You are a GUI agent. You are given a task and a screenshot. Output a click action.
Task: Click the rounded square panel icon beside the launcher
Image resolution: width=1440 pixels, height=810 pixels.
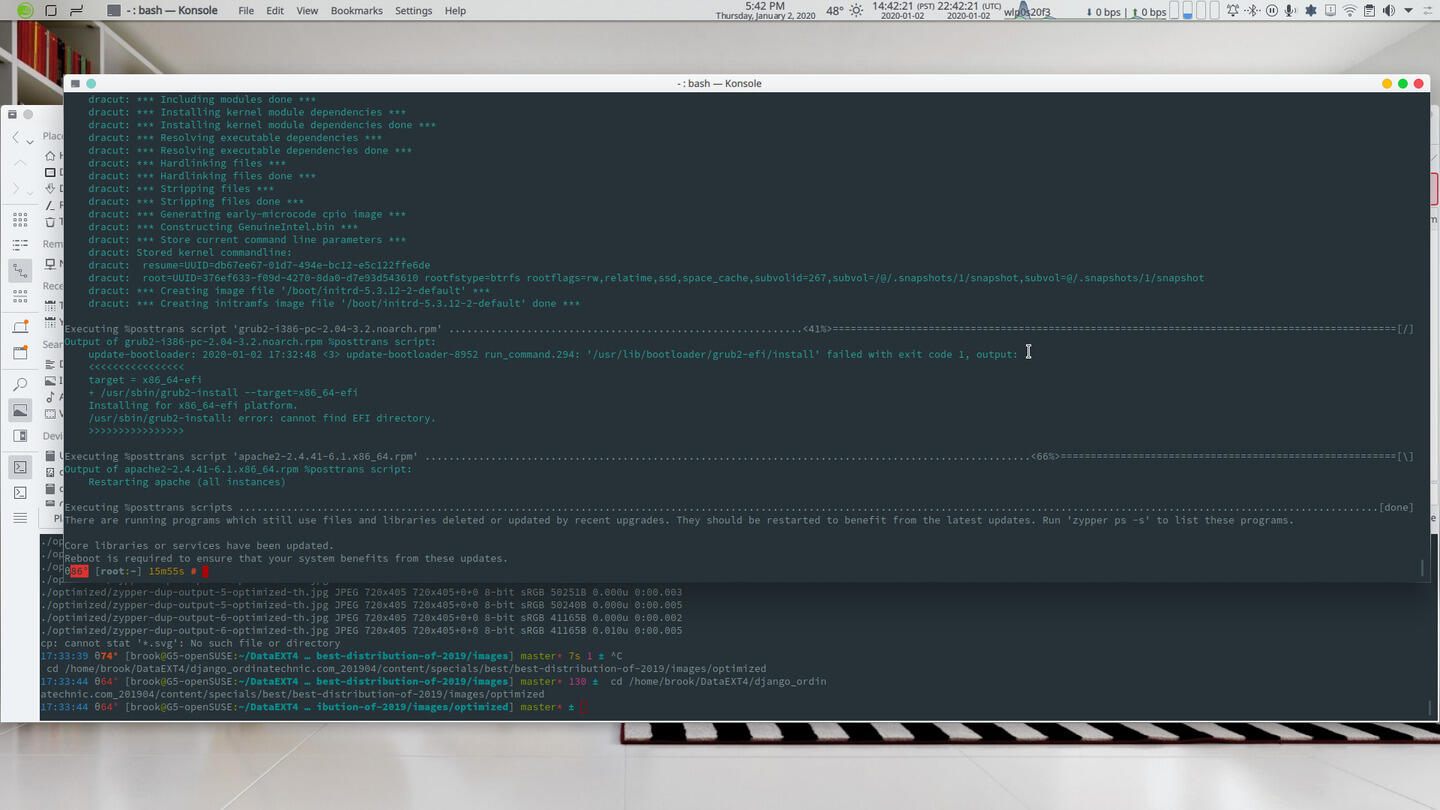(x=51, y=11)
